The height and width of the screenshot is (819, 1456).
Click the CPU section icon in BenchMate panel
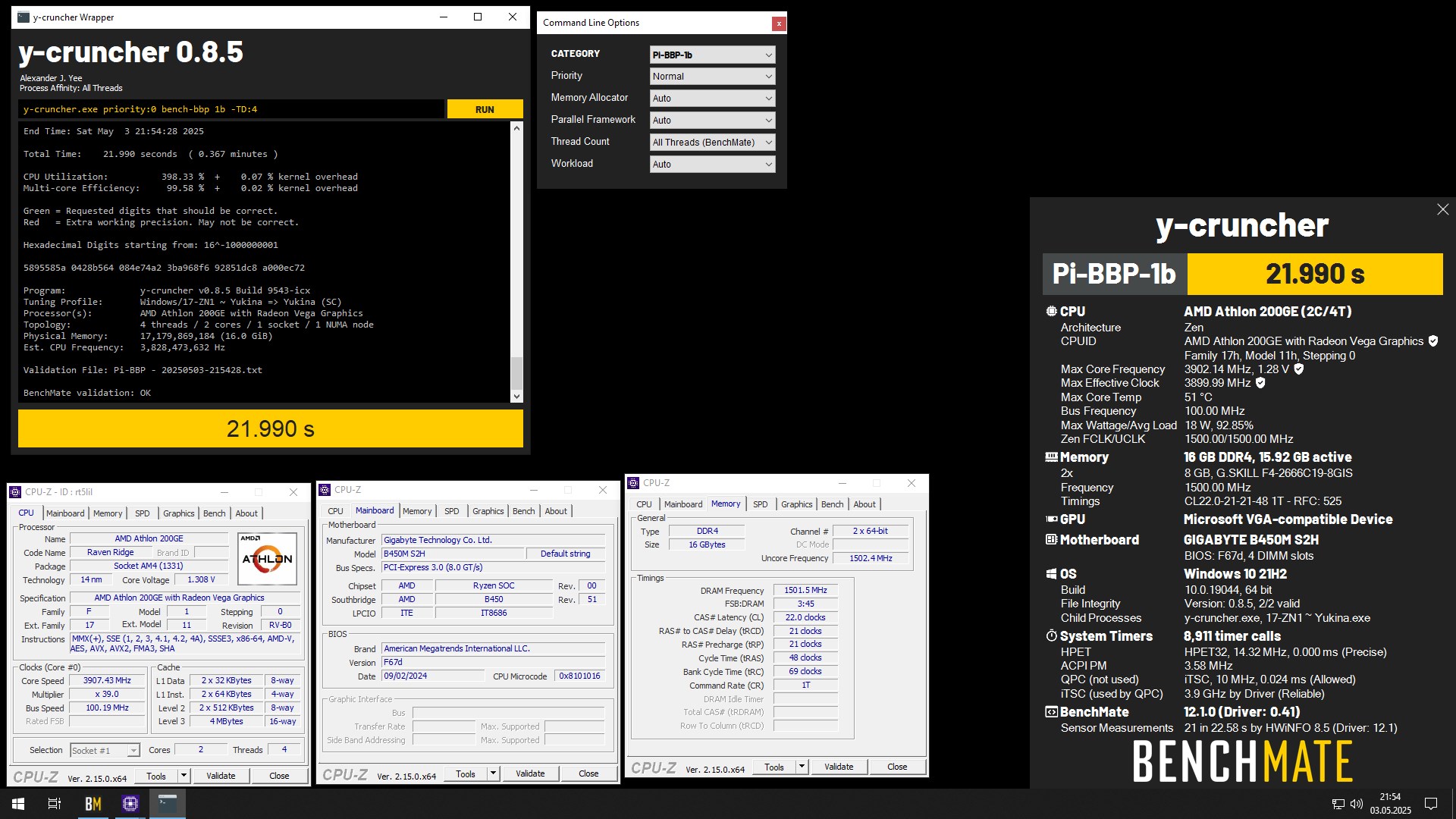point(1051,312)
